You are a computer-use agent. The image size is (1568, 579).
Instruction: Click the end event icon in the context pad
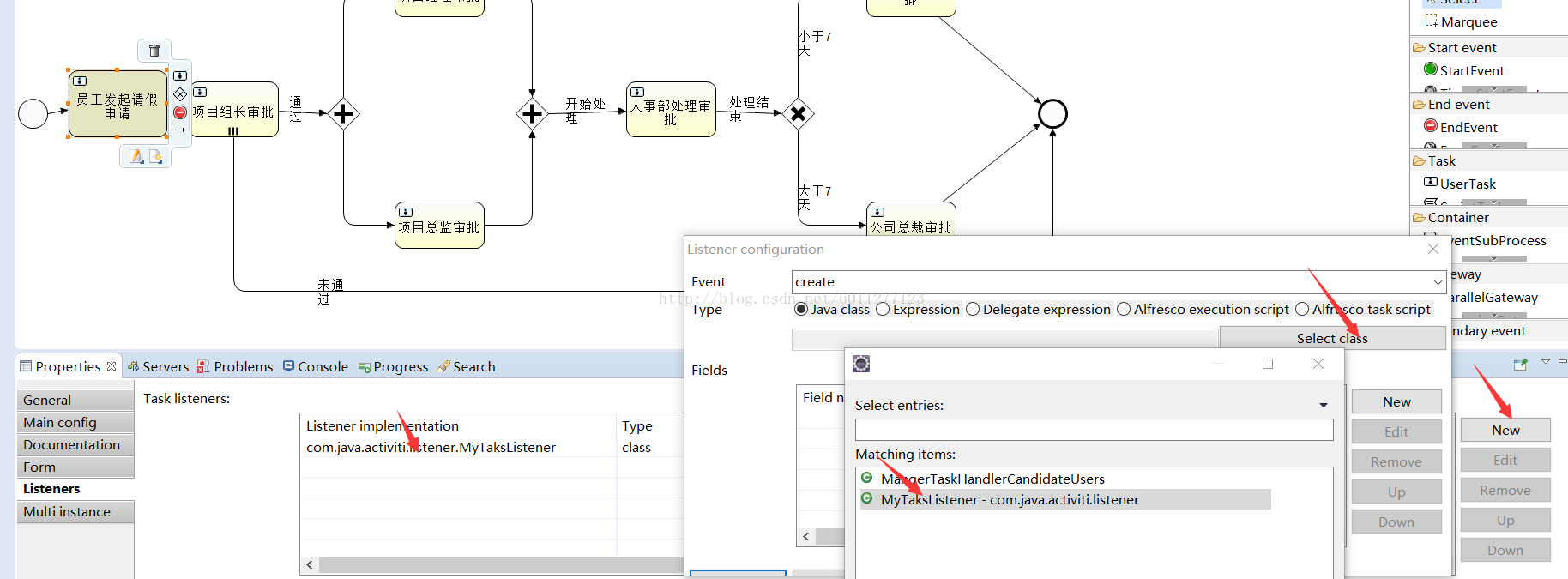click(180, 112)
